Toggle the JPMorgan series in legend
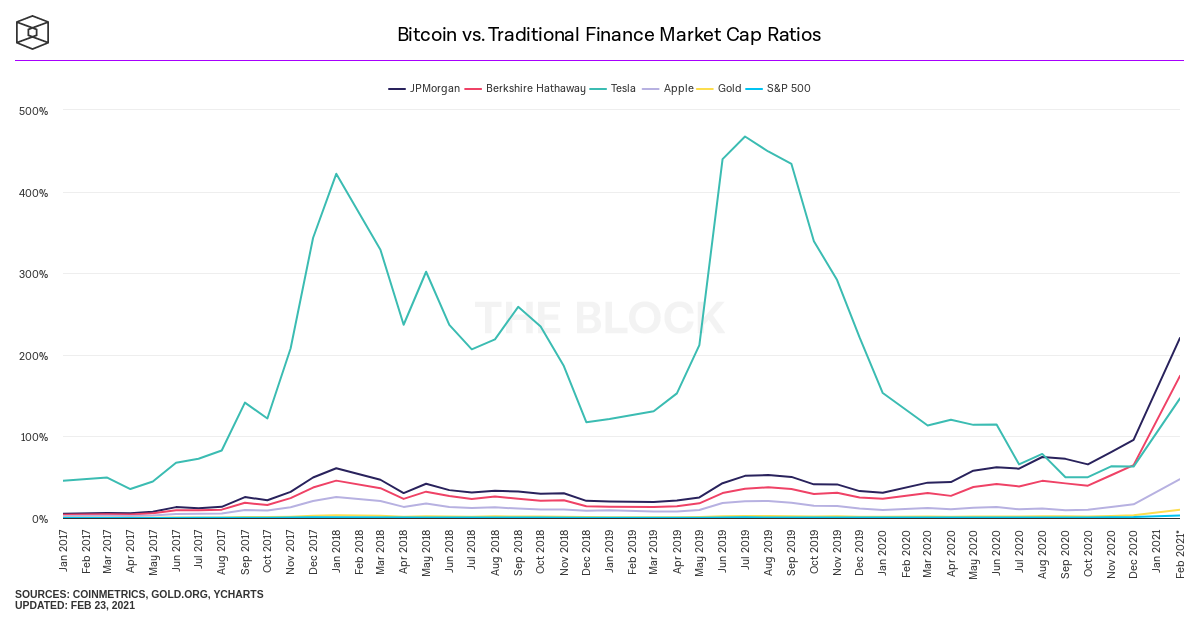The width and height of the screenshot is (1200, 630). tap(424, 88)
